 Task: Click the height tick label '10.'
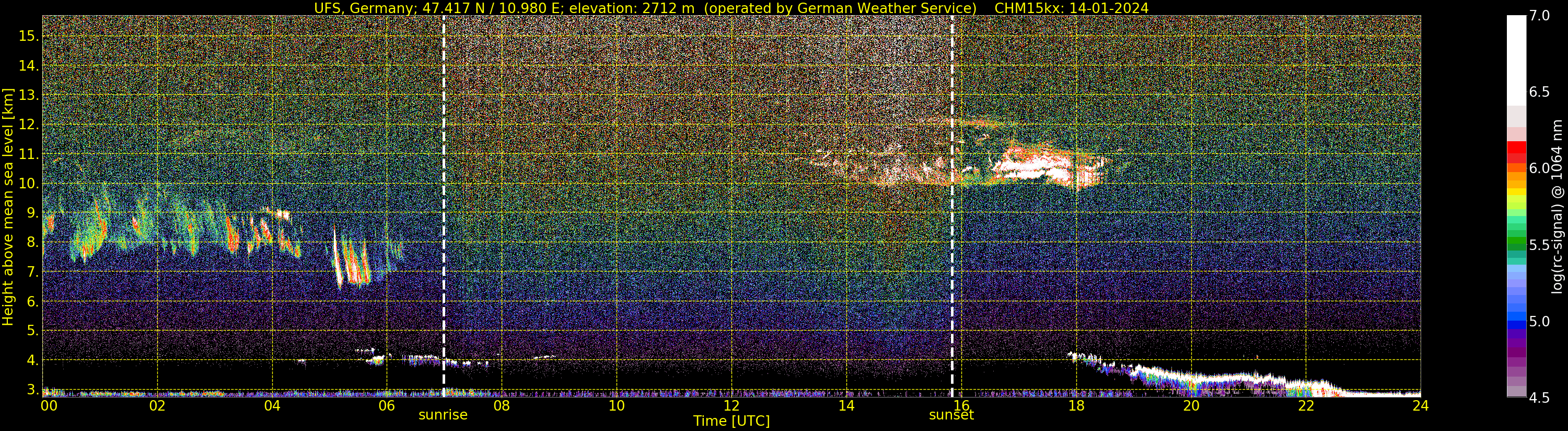(x=29, y=184)
